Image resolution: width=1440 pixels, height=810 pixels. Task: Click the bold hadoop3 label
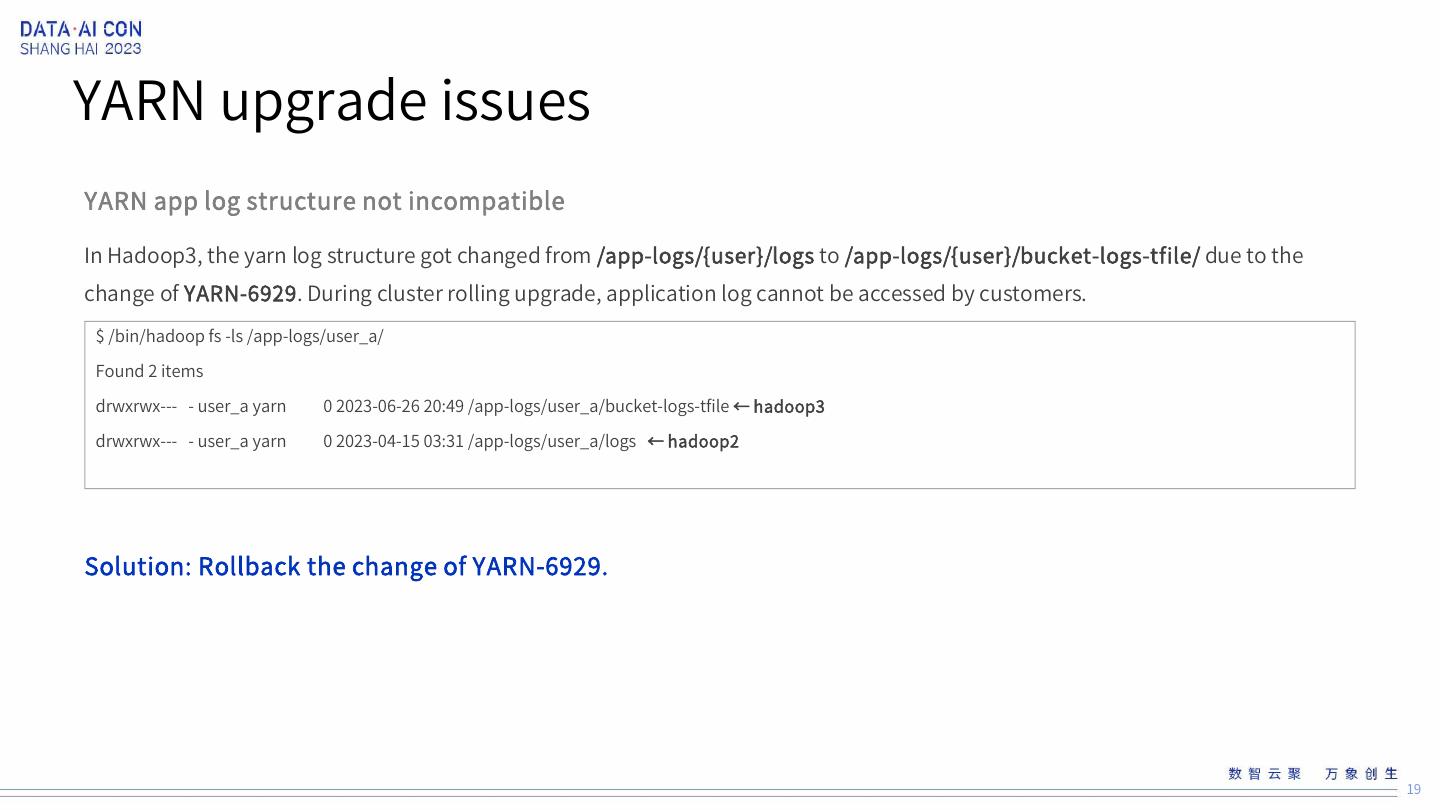(789, 406)
